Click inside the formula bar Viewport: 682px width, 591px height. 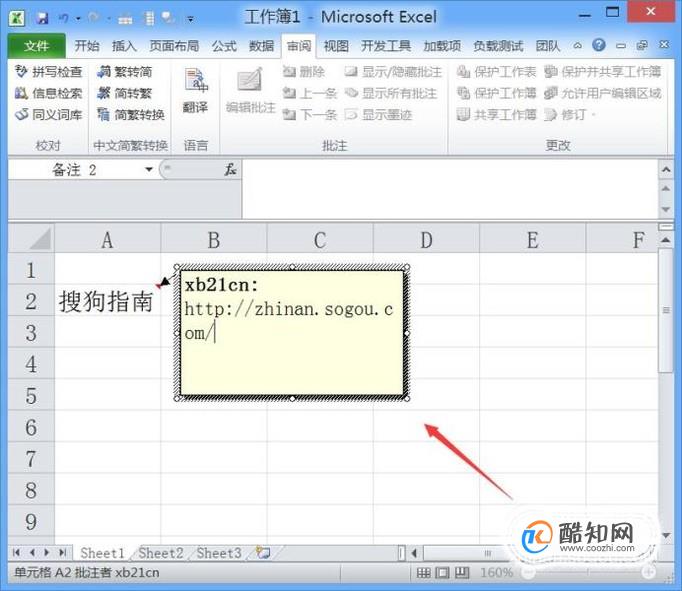450,189
